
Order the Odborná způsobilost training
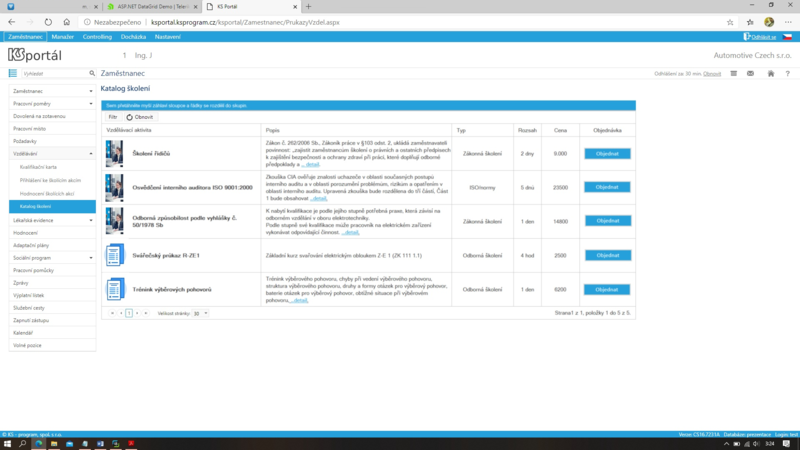pyautogui.click(x=607, y=221)
